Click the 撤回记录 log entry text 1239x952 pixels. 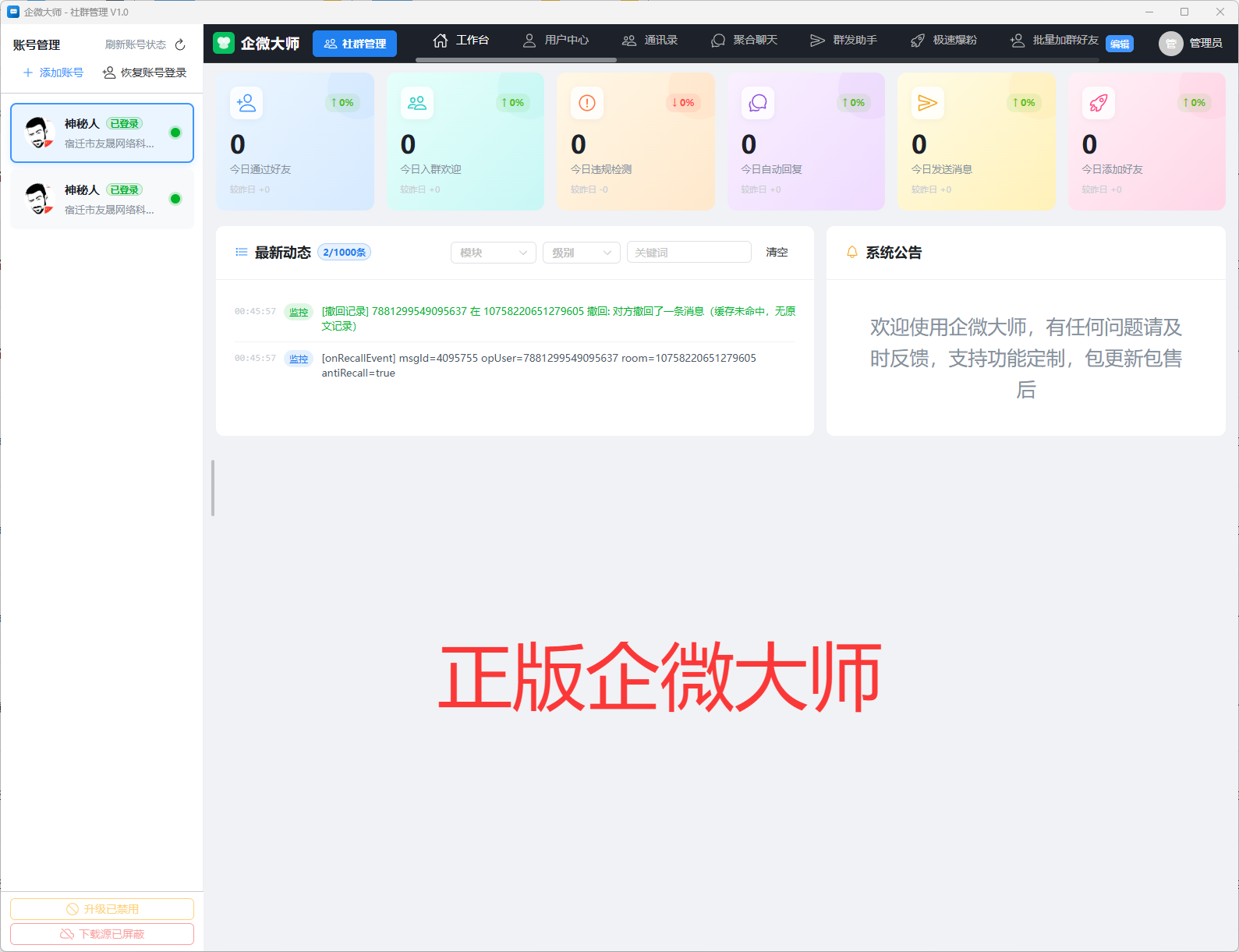click(558, 318)
